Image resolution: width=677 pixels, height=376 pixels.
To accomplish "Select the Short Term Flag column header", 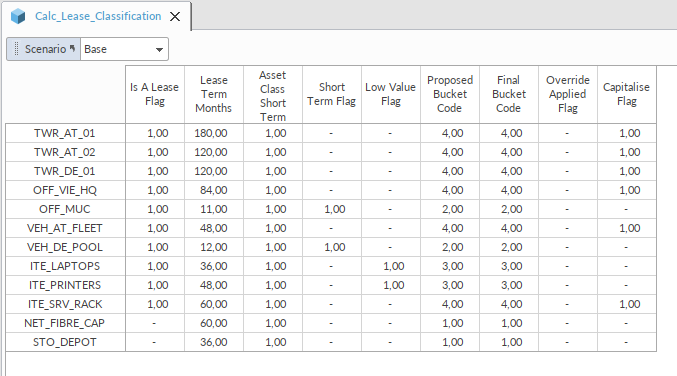I will (332, 94).
